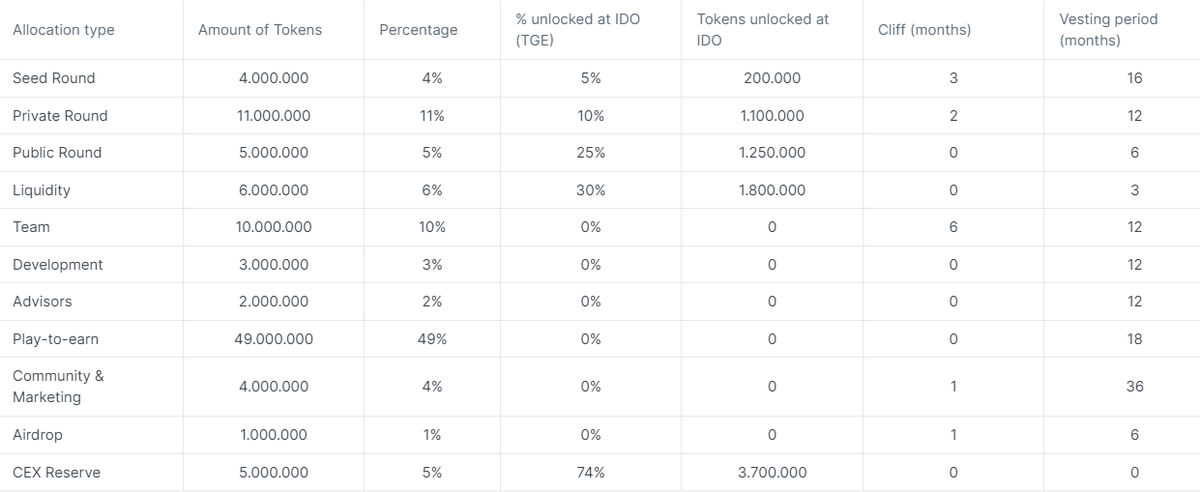Select the CEX Reserve row label

[56, 472]
